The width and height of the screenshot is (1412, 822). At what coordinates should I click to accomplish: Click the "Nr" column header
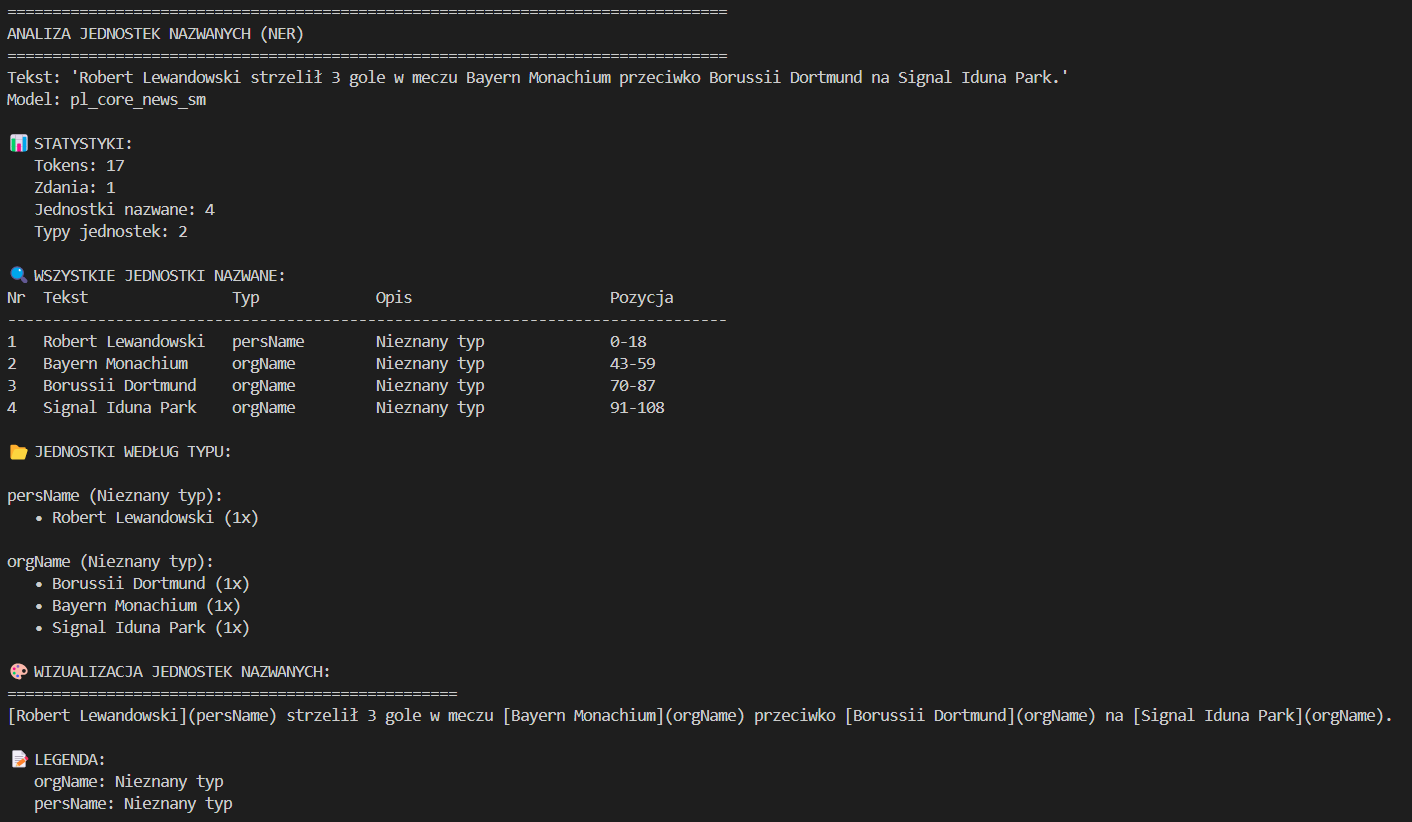[x=16, y=298]
